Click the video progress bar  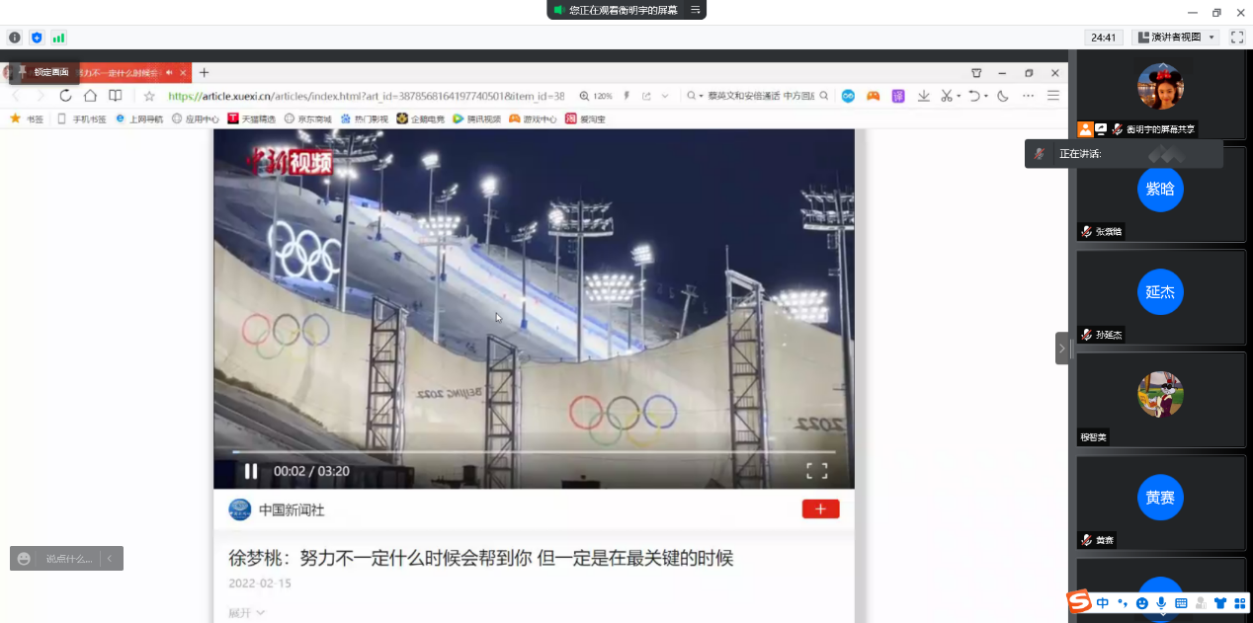[534, 452]
